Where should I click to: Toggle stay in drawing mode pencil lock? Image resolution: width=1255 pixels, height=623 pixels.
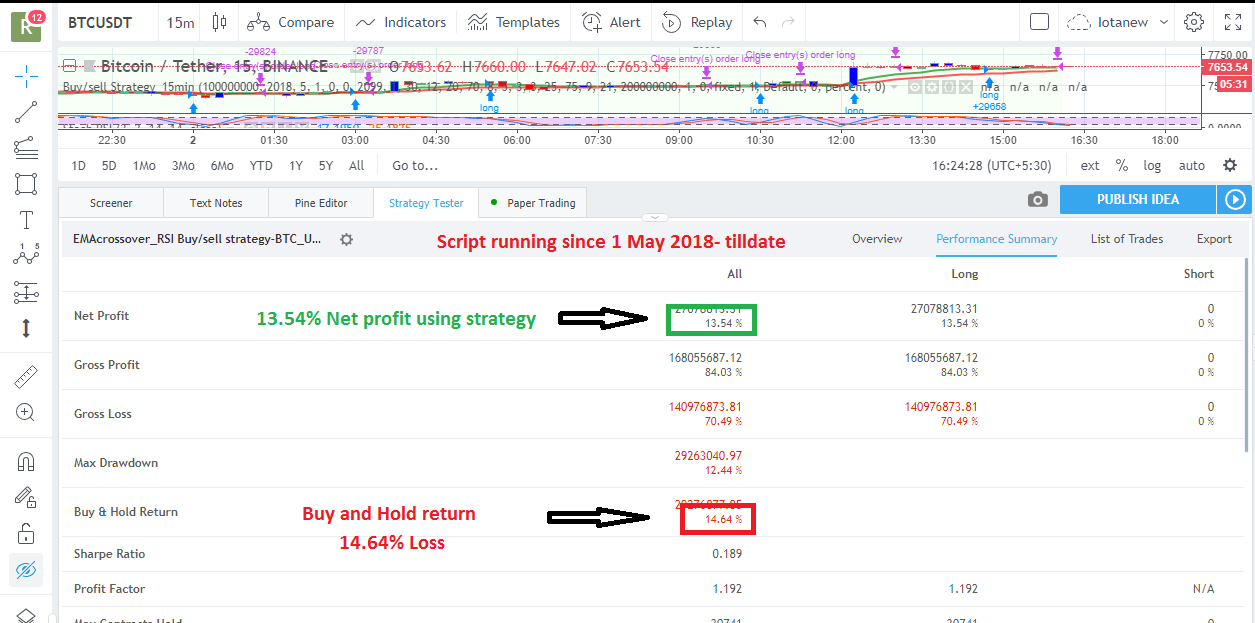(x=26, y=497)
